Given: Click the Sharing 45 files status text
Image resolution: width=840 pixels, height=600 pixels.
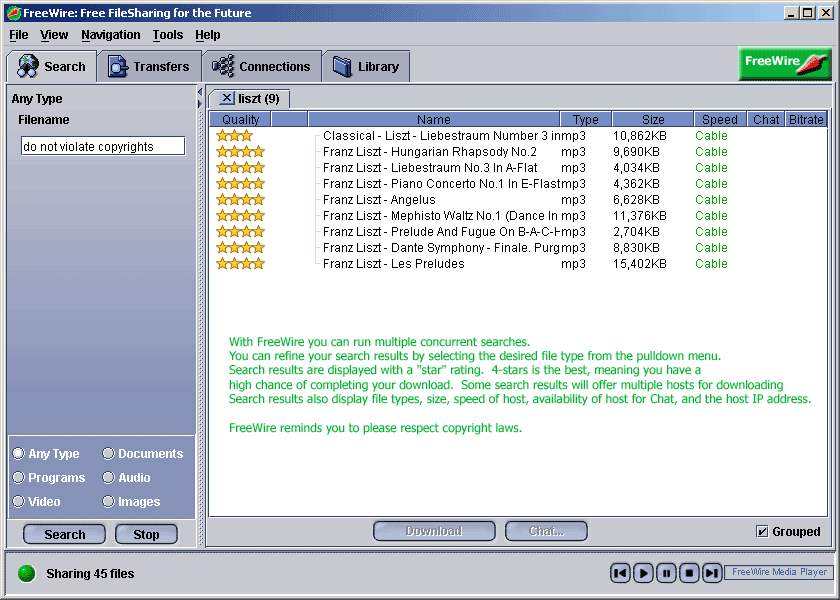Looking at the screenshot, I should click(x=90, y=574).
